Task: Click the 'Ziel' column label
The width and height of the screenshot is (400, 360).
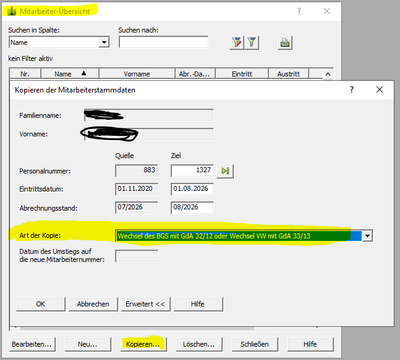Action: (176, 156)
